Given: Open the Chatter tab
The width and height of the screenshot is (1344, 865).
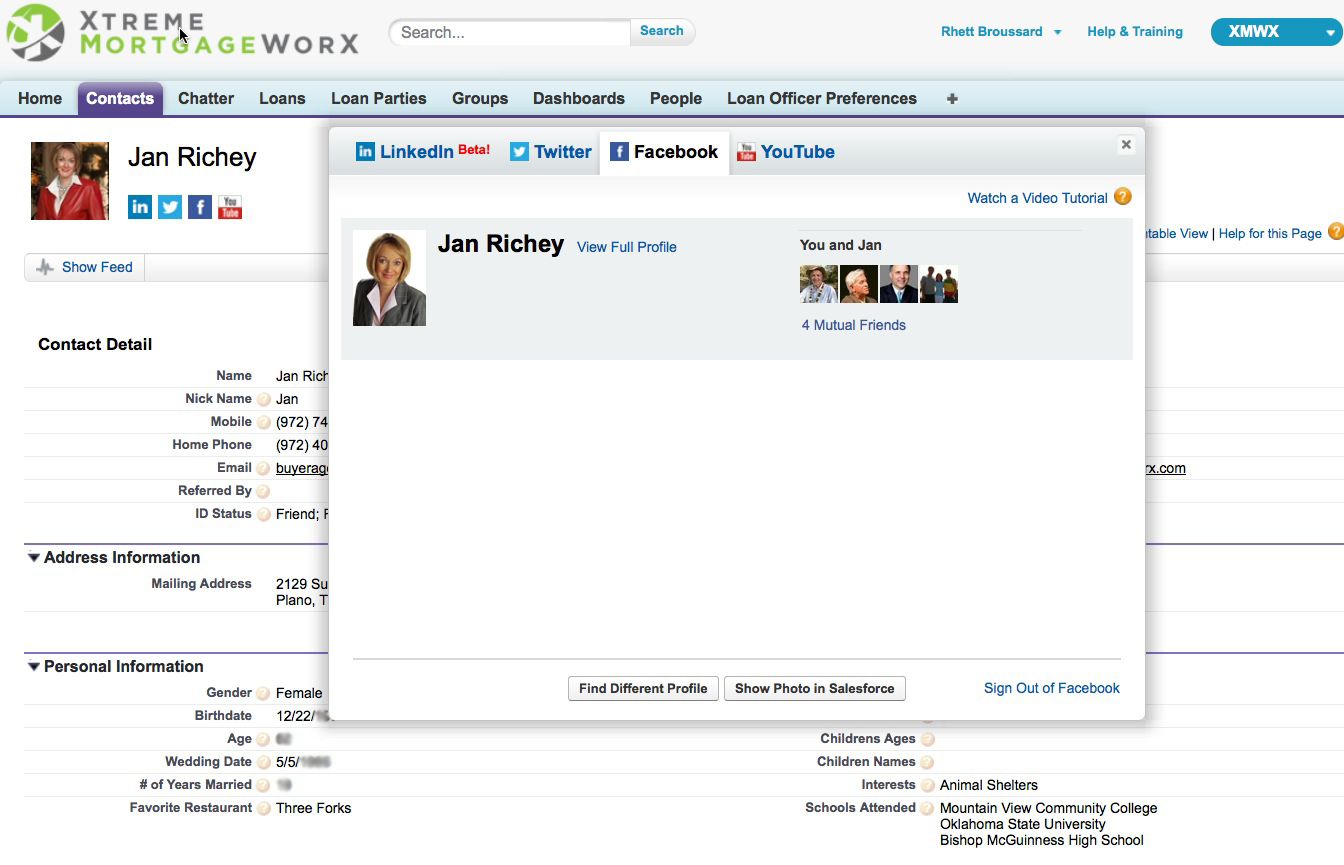Looking at the screenshot, I should tap(206, 98).
